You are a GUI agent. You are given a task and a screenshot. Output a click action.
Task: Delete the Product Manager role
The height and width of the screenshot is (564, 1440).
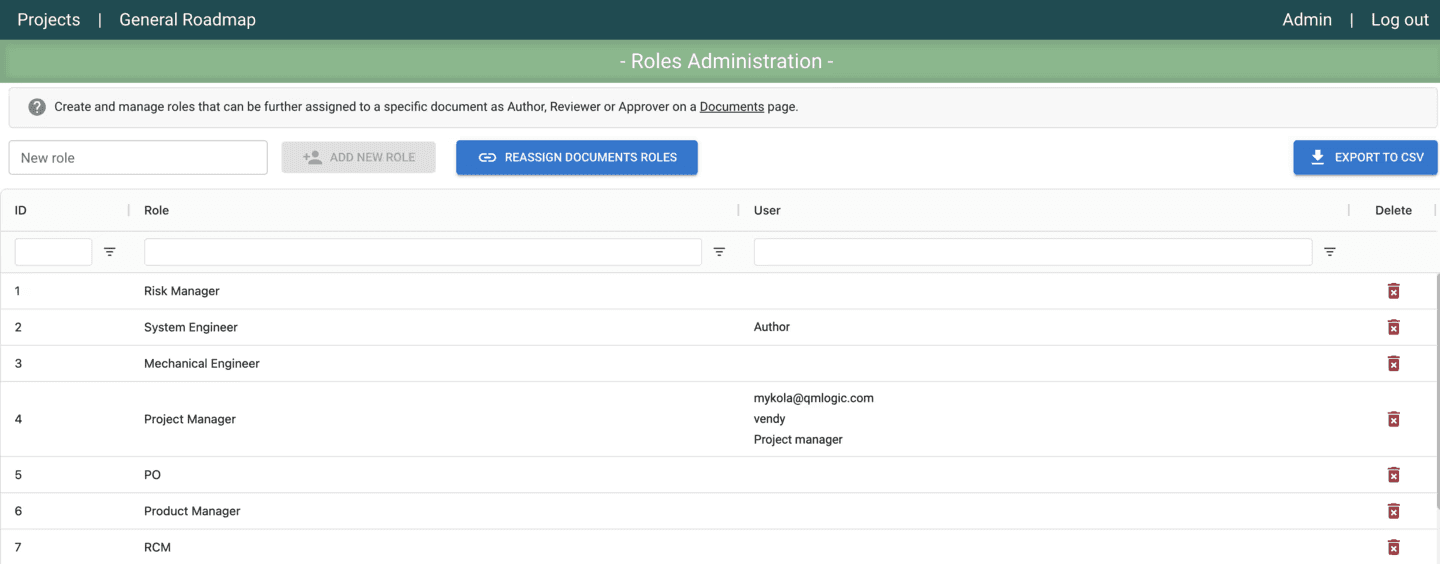pos(1393,511)
